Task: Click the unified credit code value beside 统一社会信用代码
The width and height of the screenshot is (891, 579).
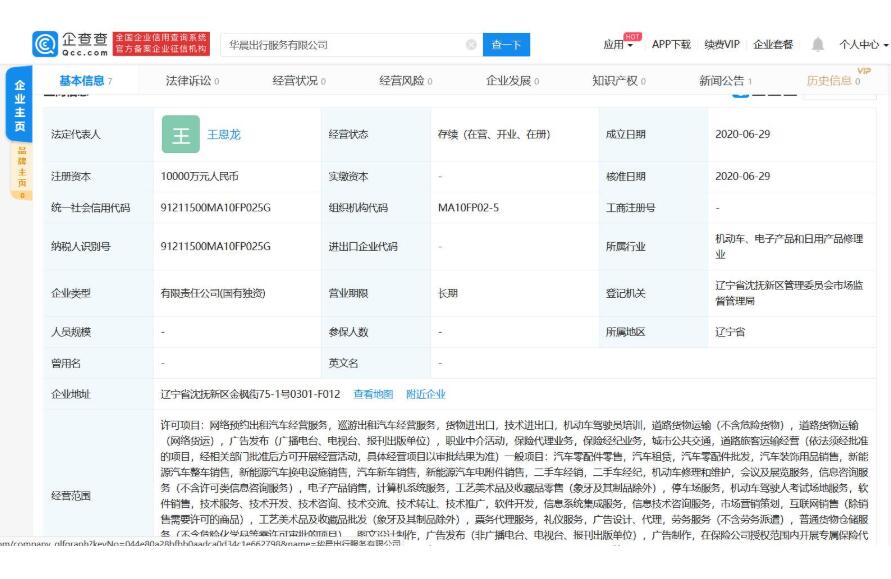Action: [x=215, y=208]
